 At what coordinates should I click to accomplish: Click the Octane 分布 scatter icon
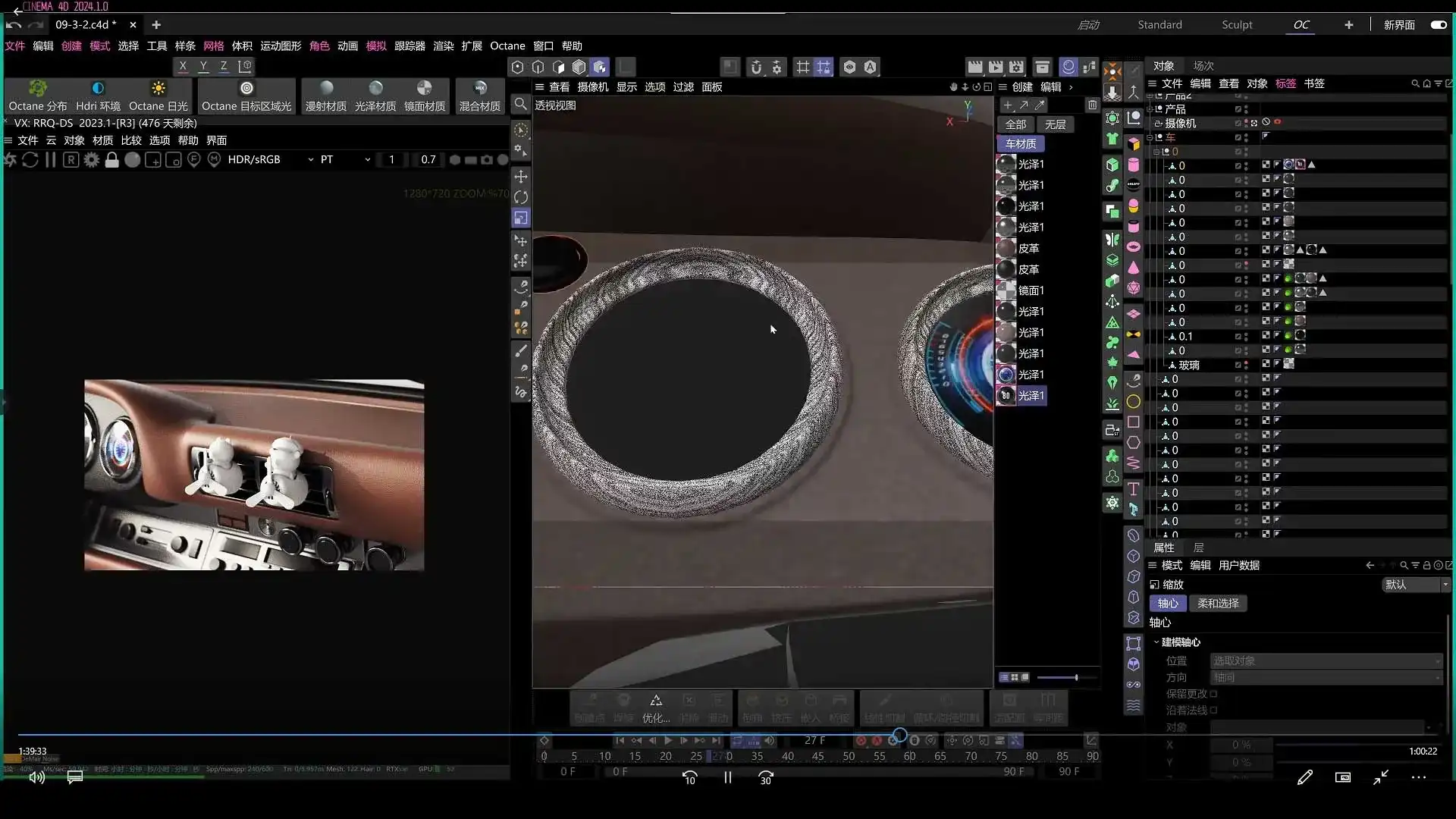37,89
